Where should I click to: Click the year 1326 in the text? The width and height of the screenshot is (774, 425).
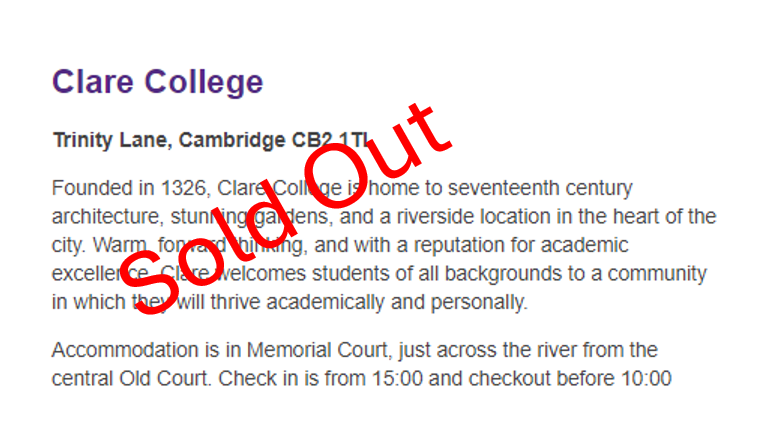(x=181, y=188)
